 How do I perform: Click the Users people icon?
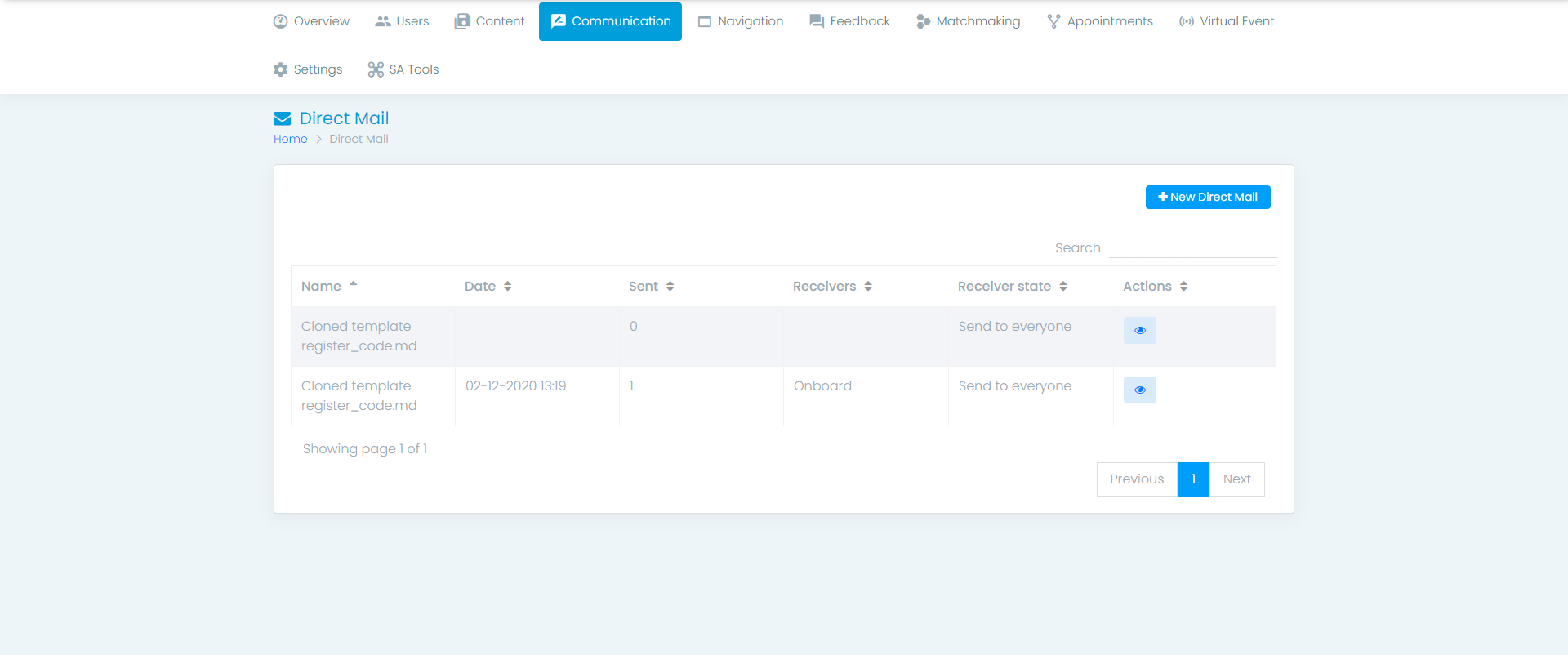pyautogui.click(x=383, y=21)
